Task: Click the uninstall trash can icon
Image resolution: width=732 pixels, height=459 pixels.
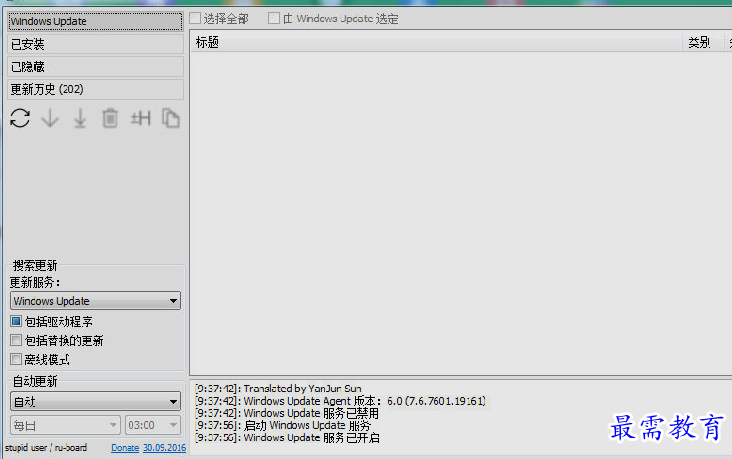Action: [110, 118]
